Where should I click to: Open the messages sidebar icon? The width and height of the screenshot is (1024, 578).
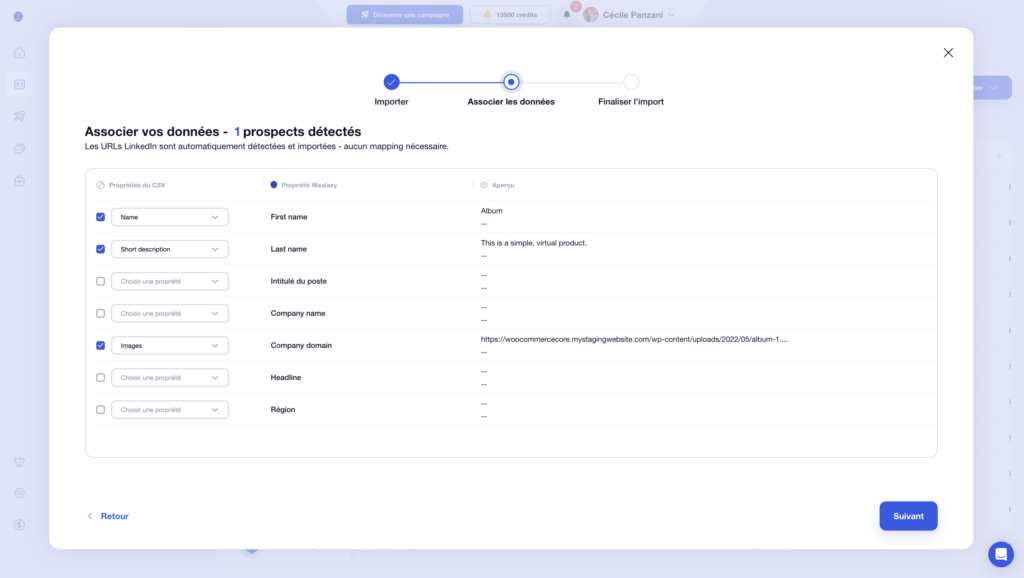tap(20, 149)
